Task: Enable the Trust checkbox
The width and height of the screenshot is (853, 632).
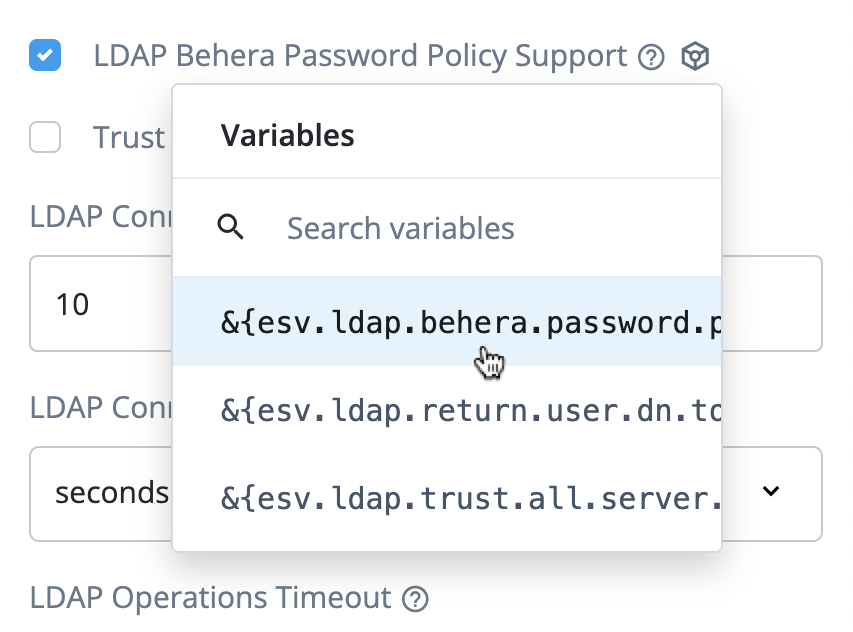Action: [x=45, y=137]
